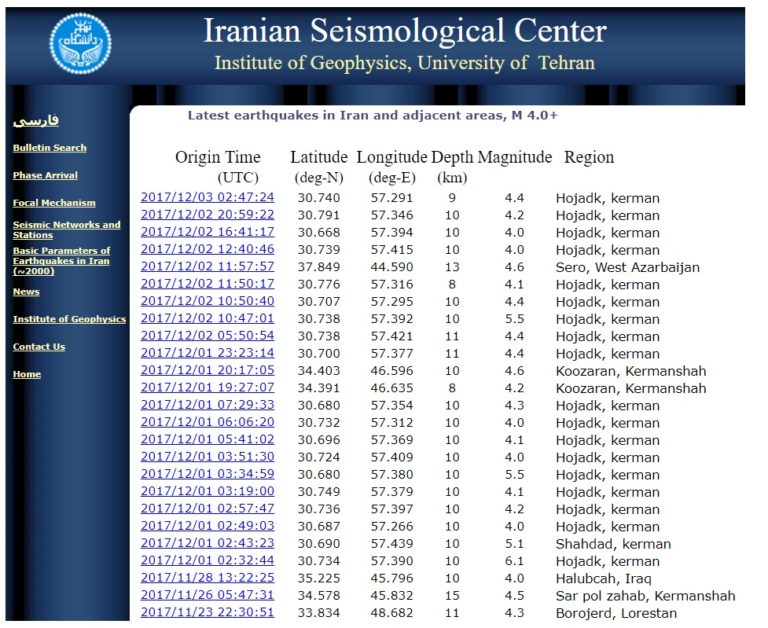Select the Sero, West Azarbaijan region cell
Screen dimensions: 768x628
pyautogui.click(x=627, y=267)
